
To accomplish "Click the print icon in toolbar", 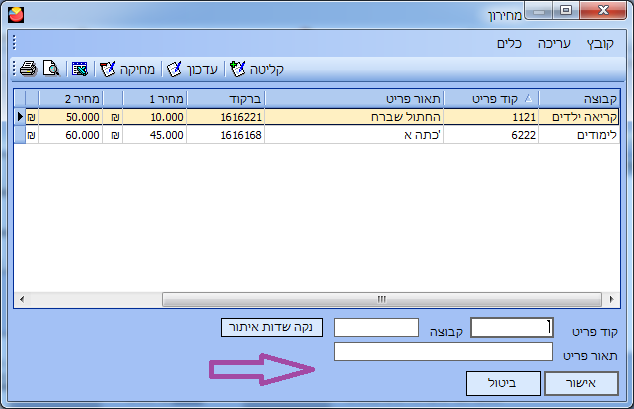I will (29, 69).
